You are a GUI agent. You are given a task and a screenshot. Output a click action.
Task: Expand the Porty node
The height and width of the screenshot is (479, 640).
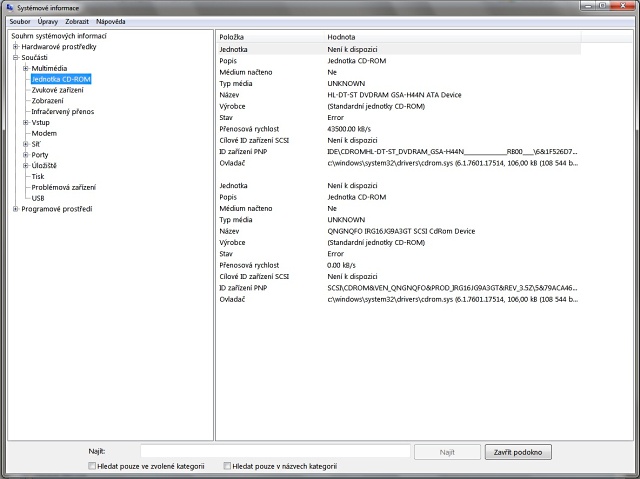tap(26, 155)
